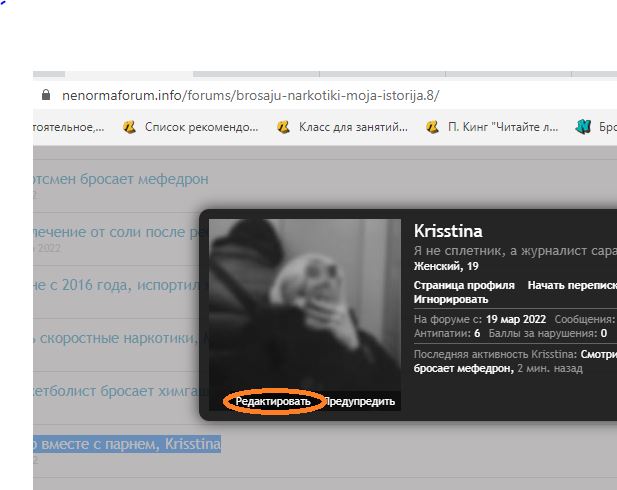Click the Krisstina username heading
Viewport: 617px width, 490px height.
point(454,231)
